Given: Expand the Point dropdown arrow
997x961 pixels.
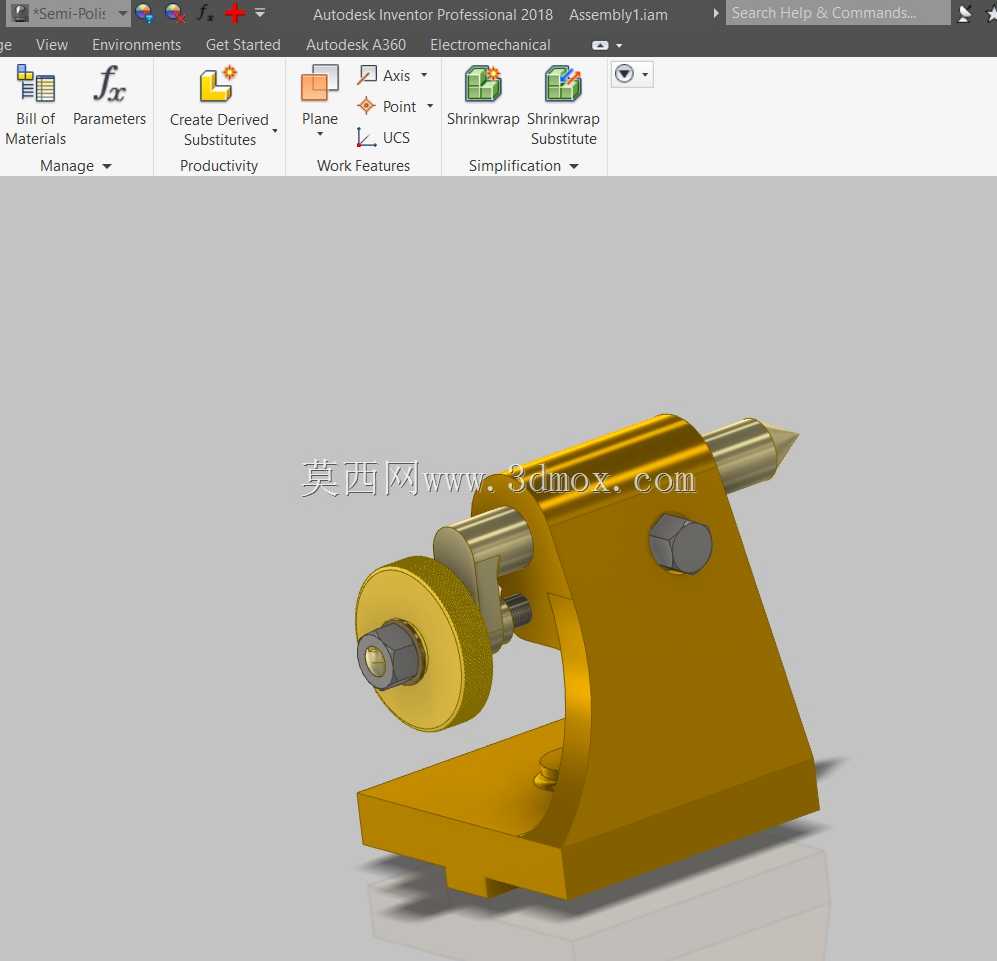Looking at the screenshot, I should pos(430,106).
